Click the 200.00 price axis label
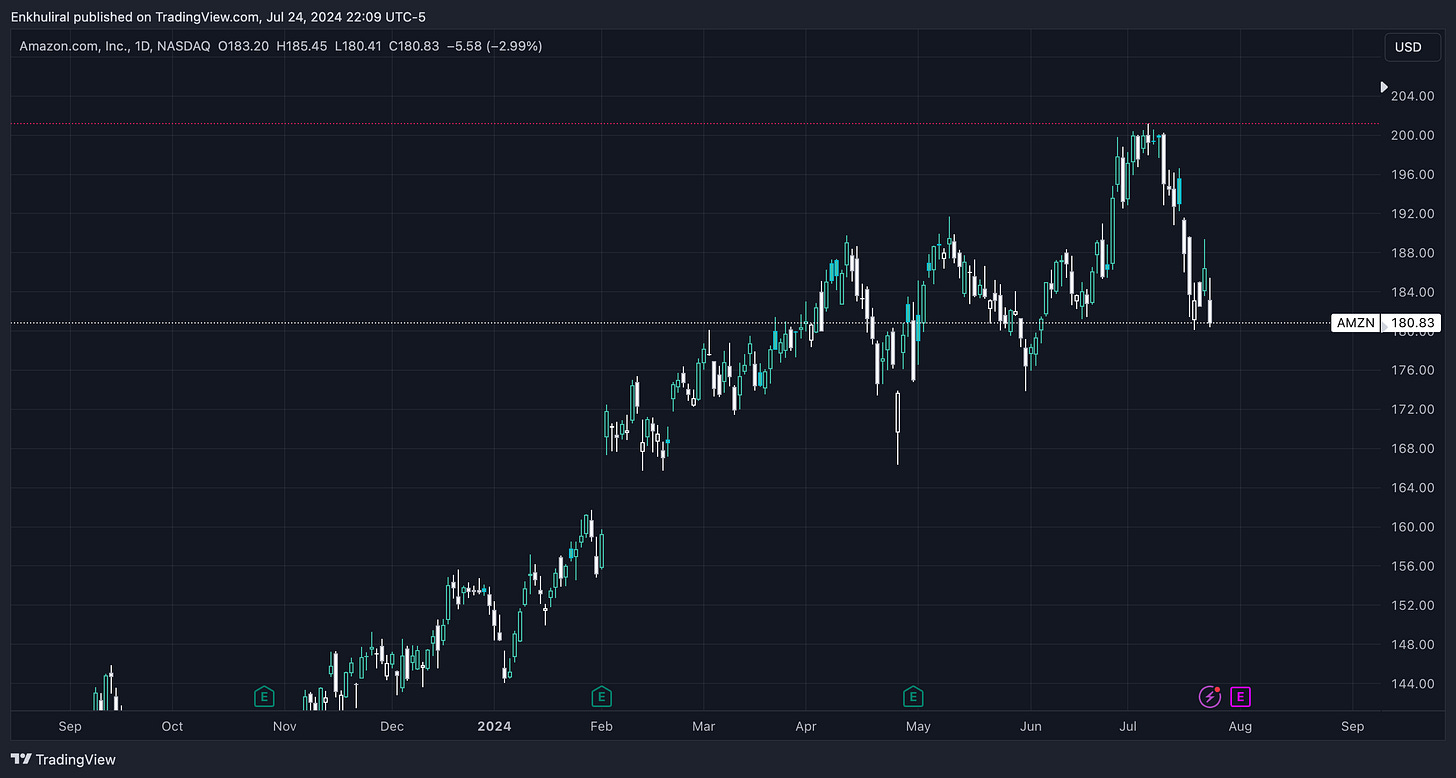 coord(1413,135)
